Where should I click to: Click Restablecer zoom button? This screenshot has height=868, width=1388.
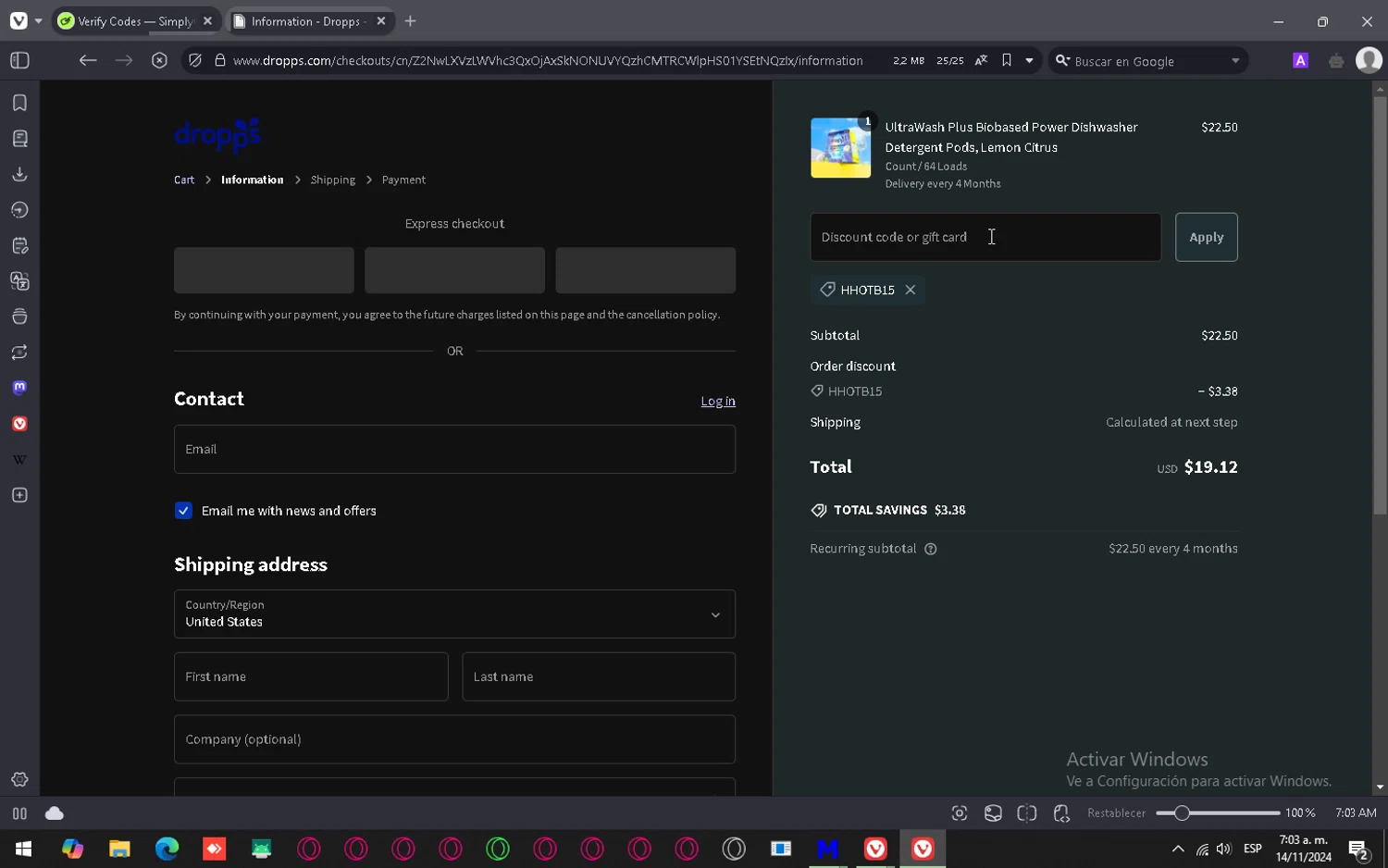pos(1116,813)
